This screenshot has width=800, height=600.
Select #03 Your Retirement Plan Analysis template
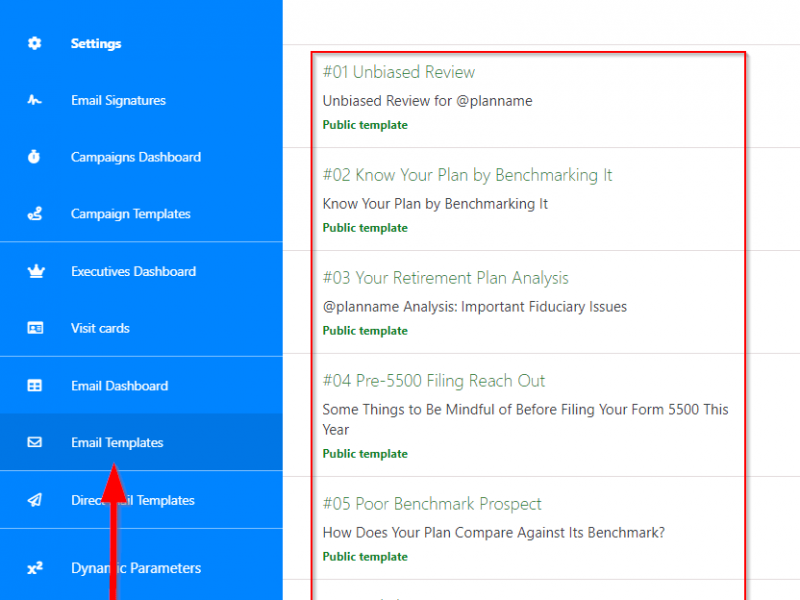tap(445, 278)
